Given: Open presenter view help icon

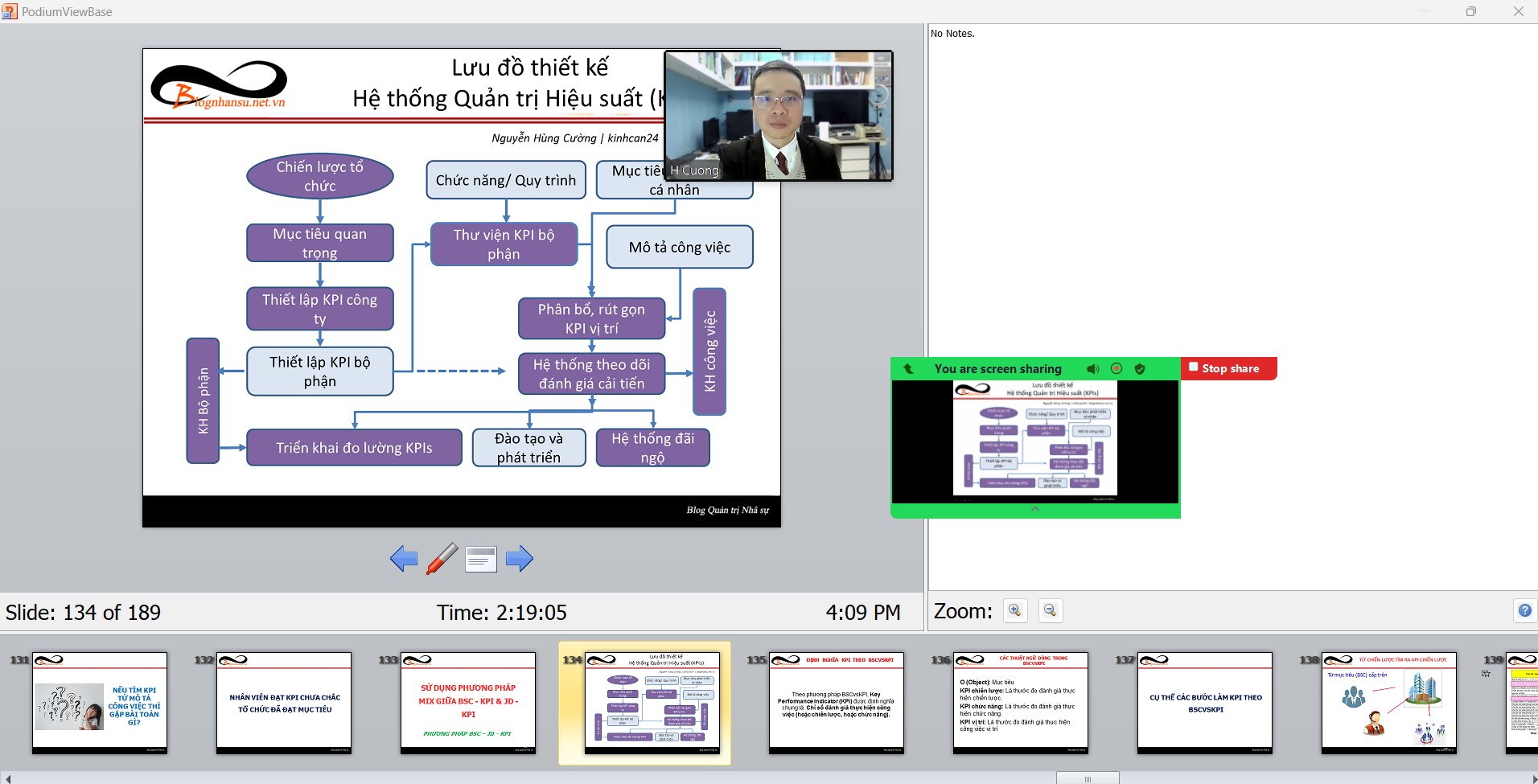Looking at the screenshot, I should point(1524,611).
